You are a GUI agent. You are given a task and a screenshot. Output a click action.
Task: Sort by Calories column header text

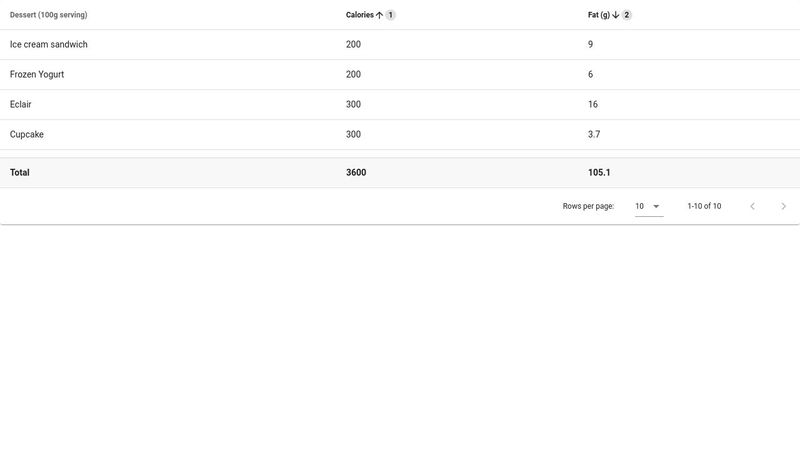[360, 15]
